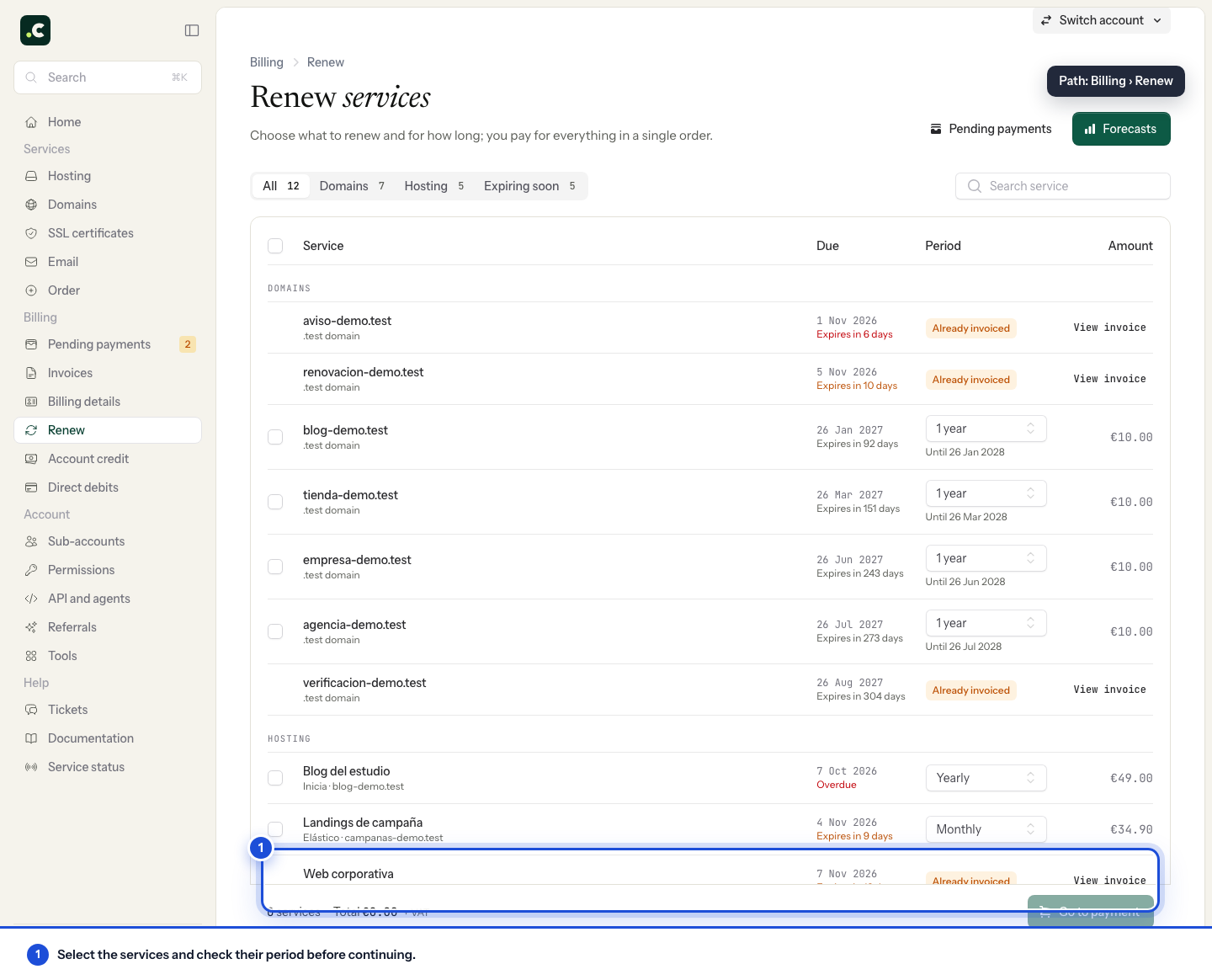This screenshot has height=980, width=1212.
Task: Open Referrals via its sparkle icon
Action: tap(31, 627)
